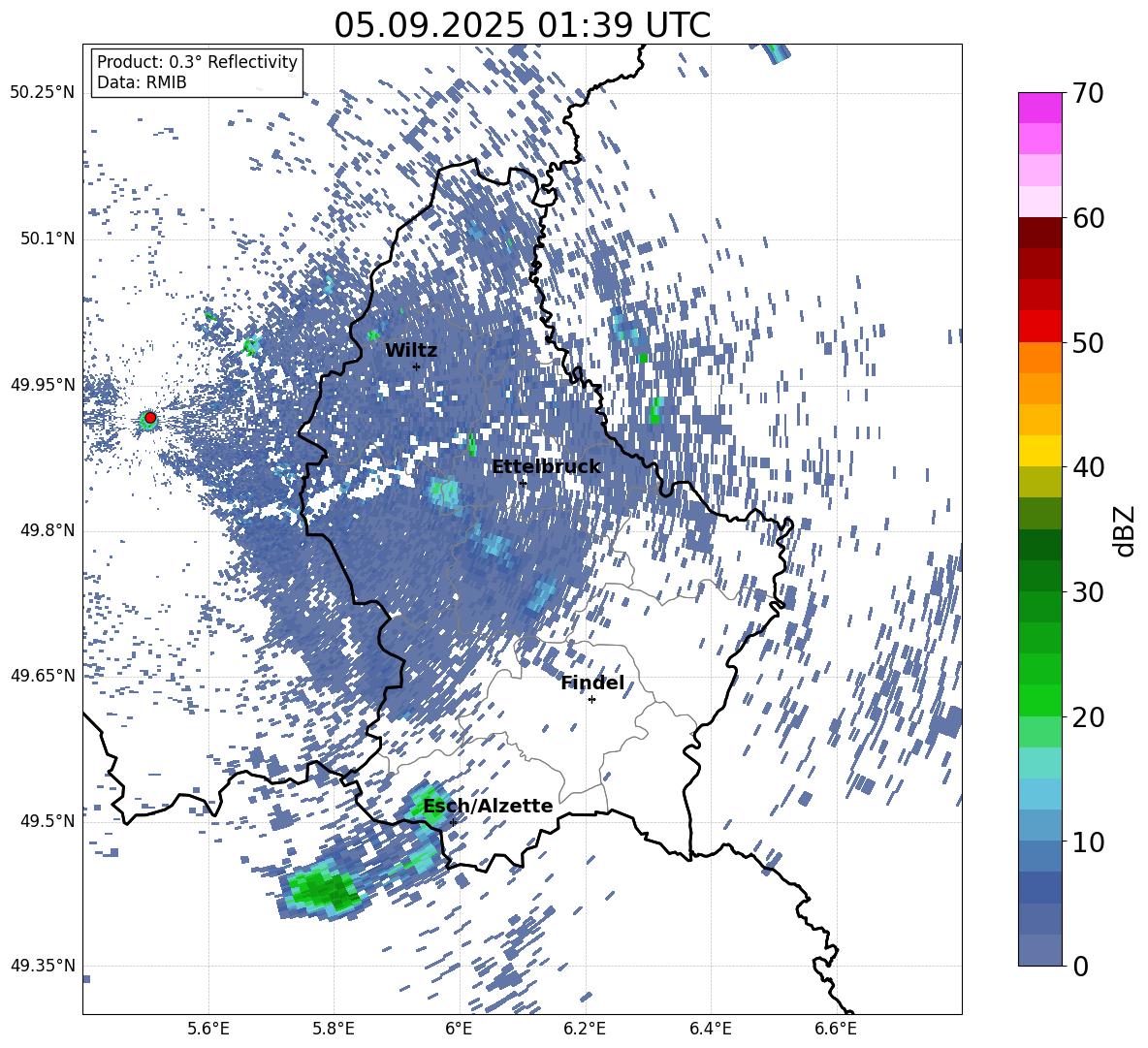The image size is (1148, 1048).
Task: Click the 49.5°N latitude label
Action: (47, 821)
